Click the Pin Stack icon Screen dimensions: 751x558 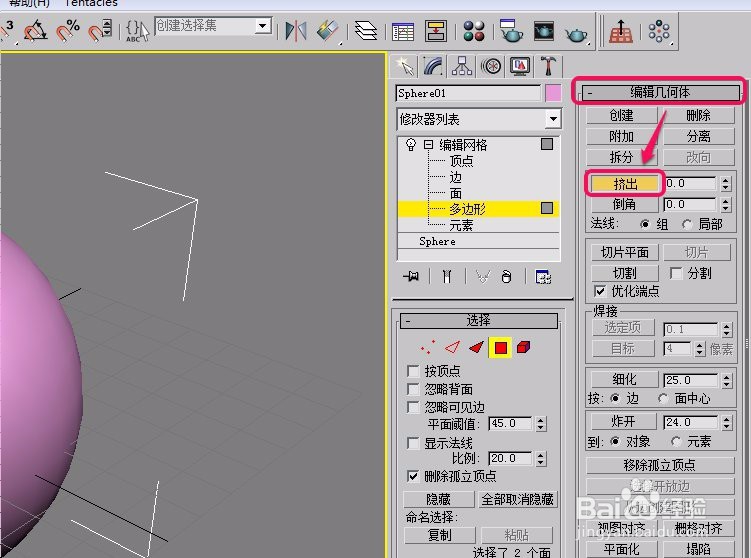[x=411, y=276]
